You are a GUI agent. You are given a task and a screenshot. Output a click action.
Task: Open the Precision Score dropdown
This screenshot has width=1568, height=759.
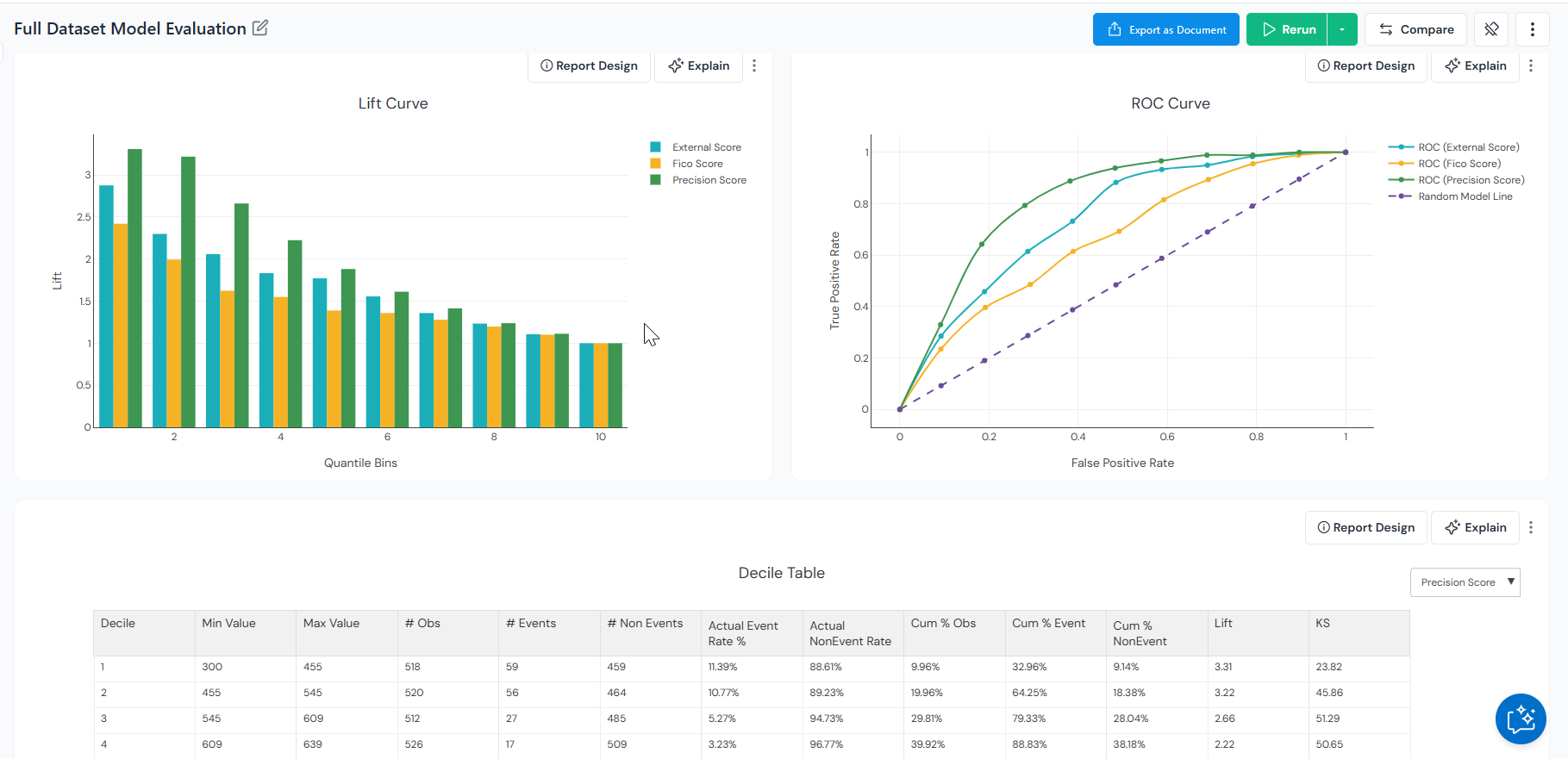pos(1465,582)
